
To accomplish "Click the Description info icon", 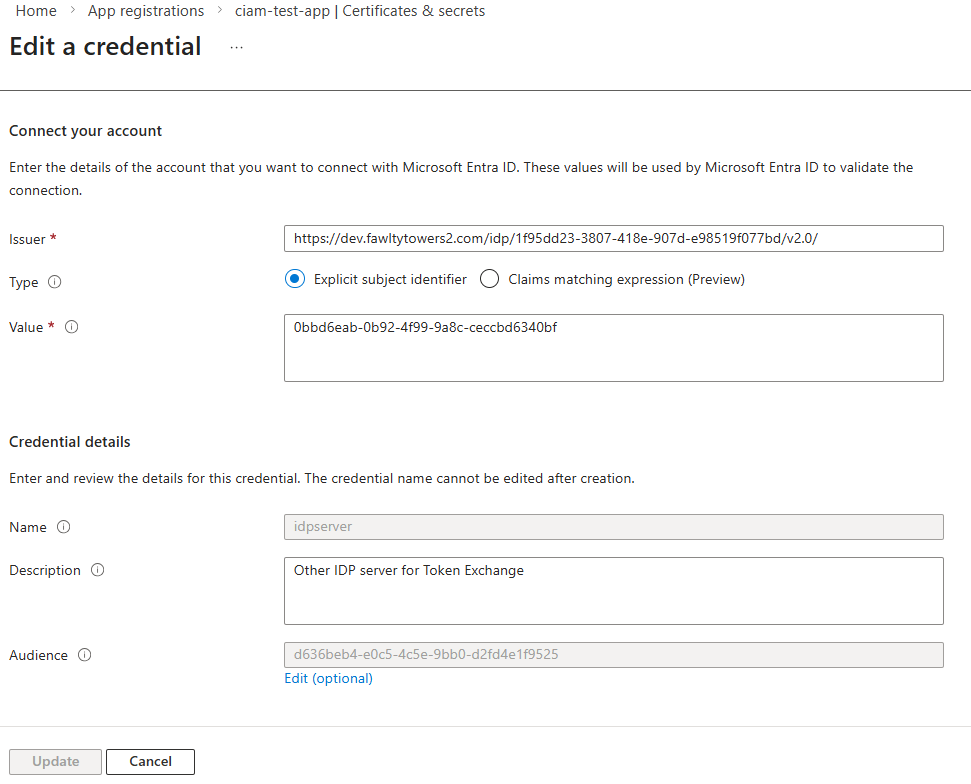I will click(x=98, y=570).
